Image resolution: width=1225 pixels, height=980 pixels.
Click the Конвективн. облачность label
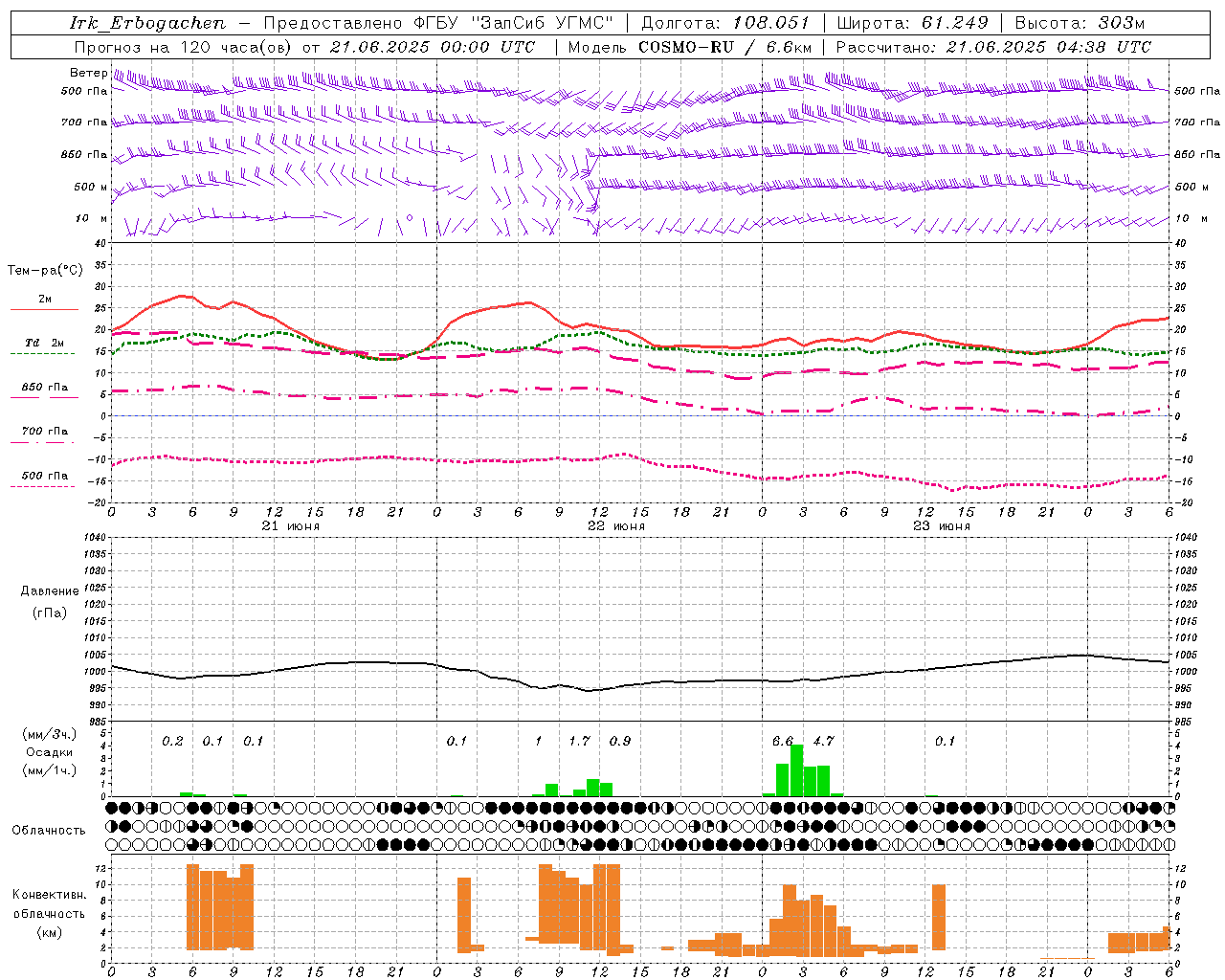click(x=50, y=903)
